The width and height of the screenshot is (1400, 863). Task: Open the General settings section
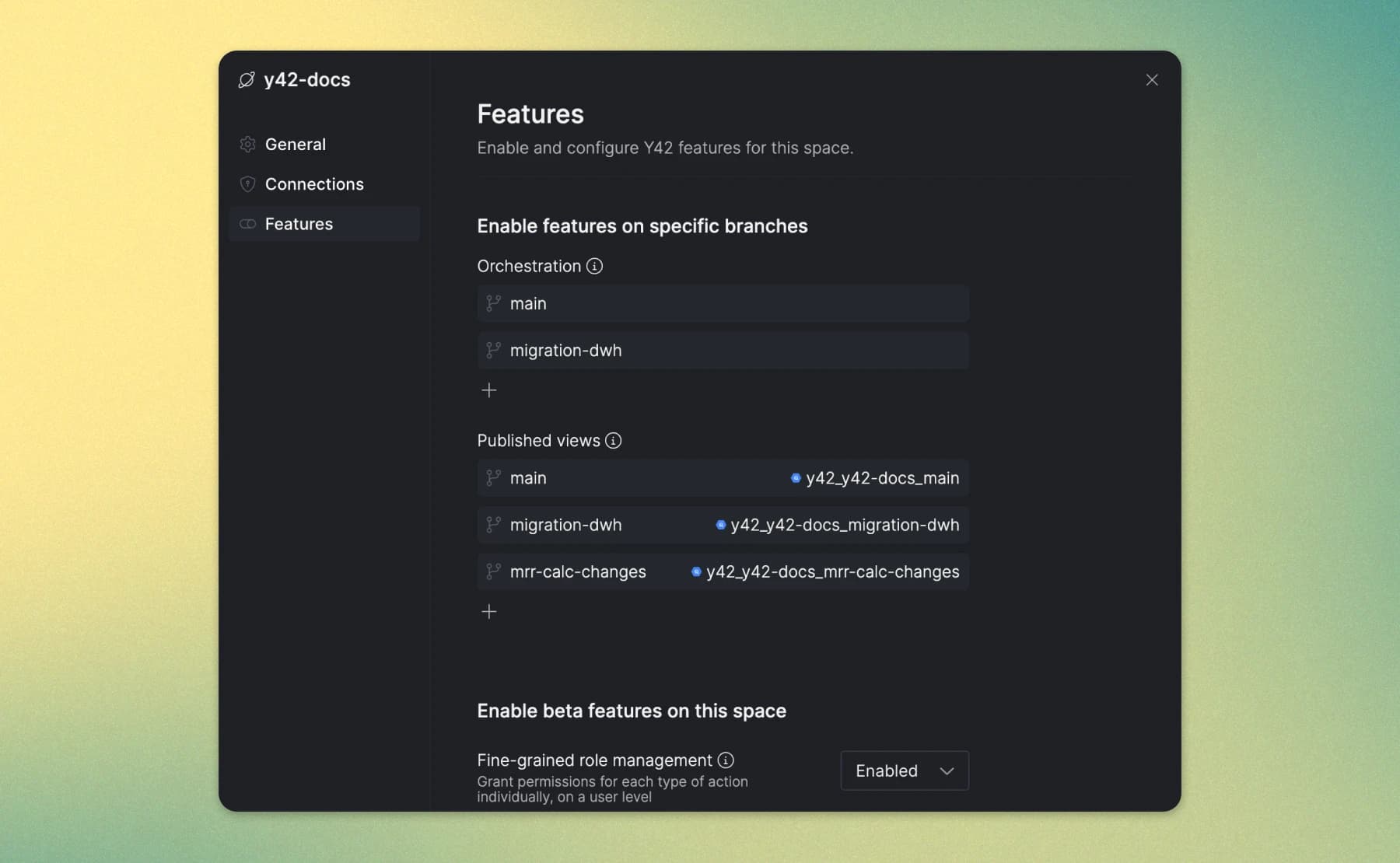324,144
